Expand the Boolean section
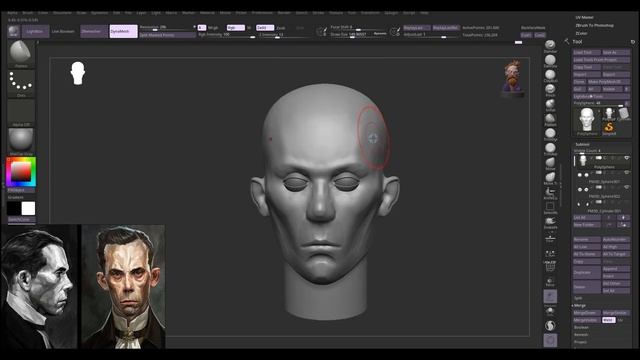The width and height of the screenshot is (640, 360). (581, 327)
